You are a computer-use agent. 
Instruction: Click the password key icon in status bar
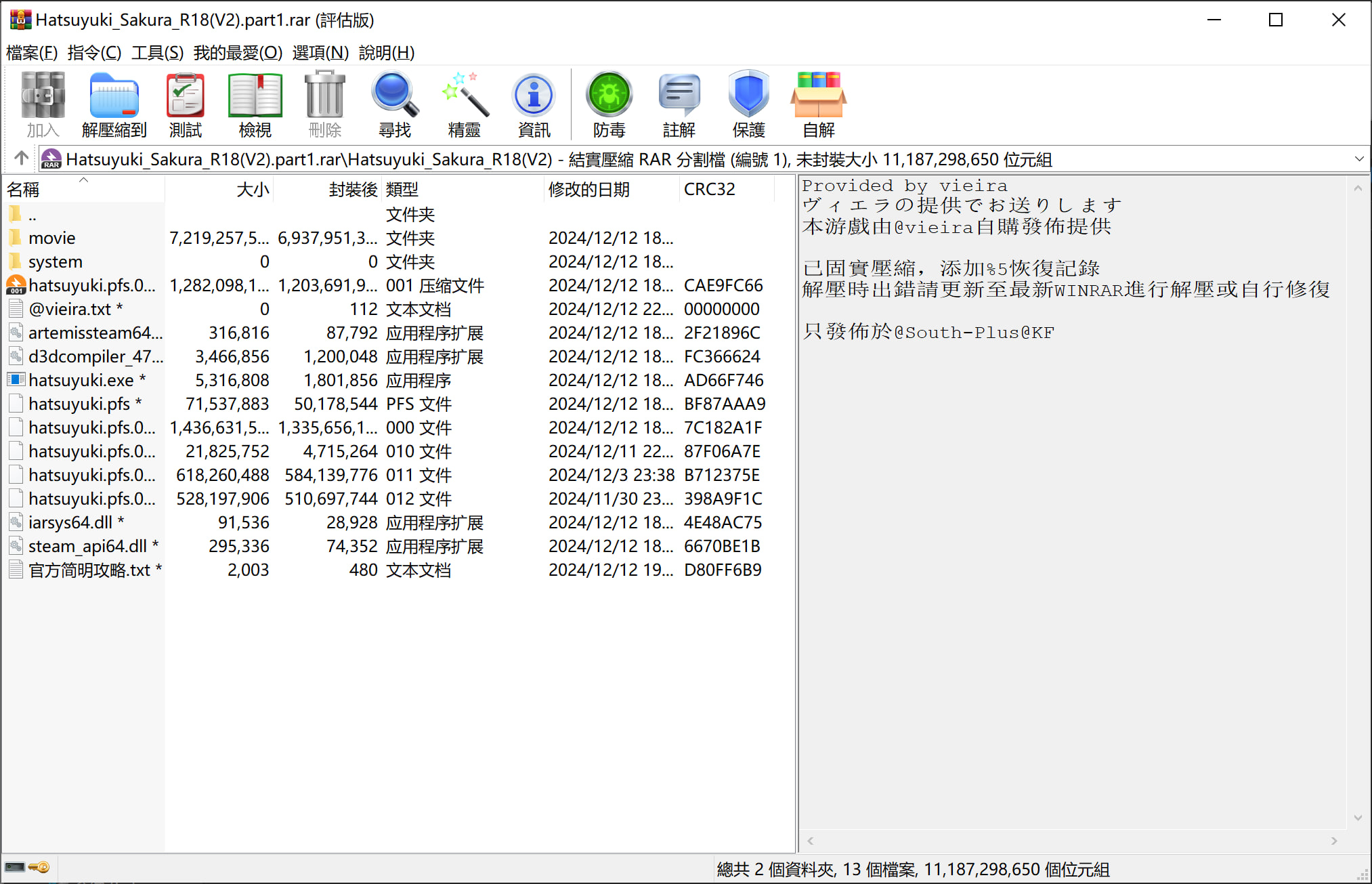(39, 868)
